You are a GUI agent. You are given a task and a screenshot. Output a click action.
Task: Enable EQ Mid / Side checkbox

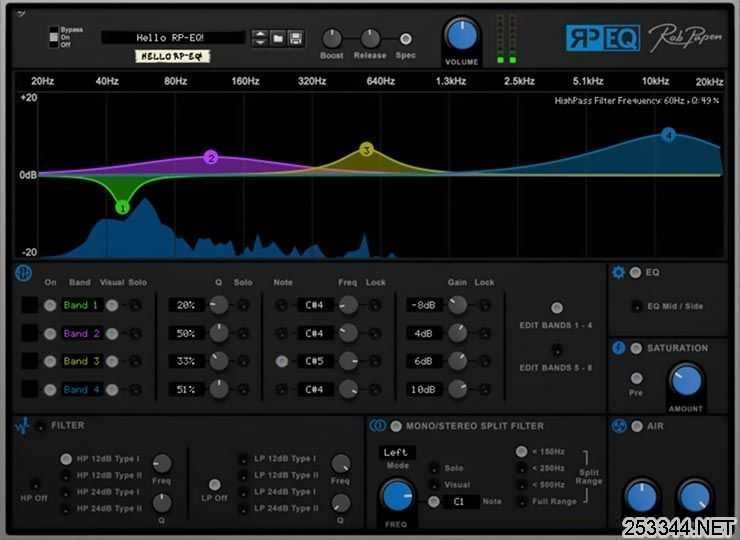click(x=637, y=306)
